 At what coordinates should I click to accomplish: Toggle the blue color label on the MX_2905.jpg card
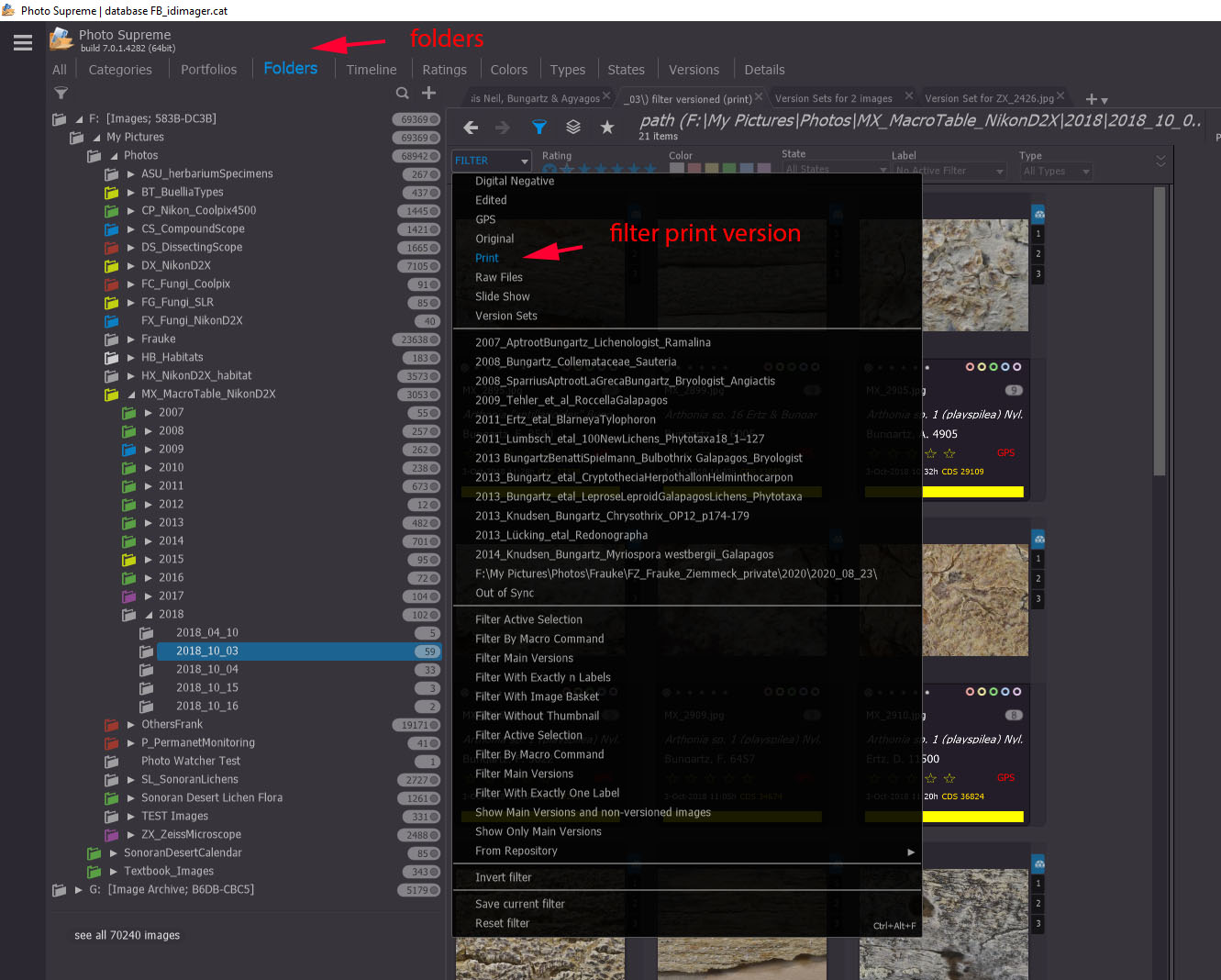1005,367
